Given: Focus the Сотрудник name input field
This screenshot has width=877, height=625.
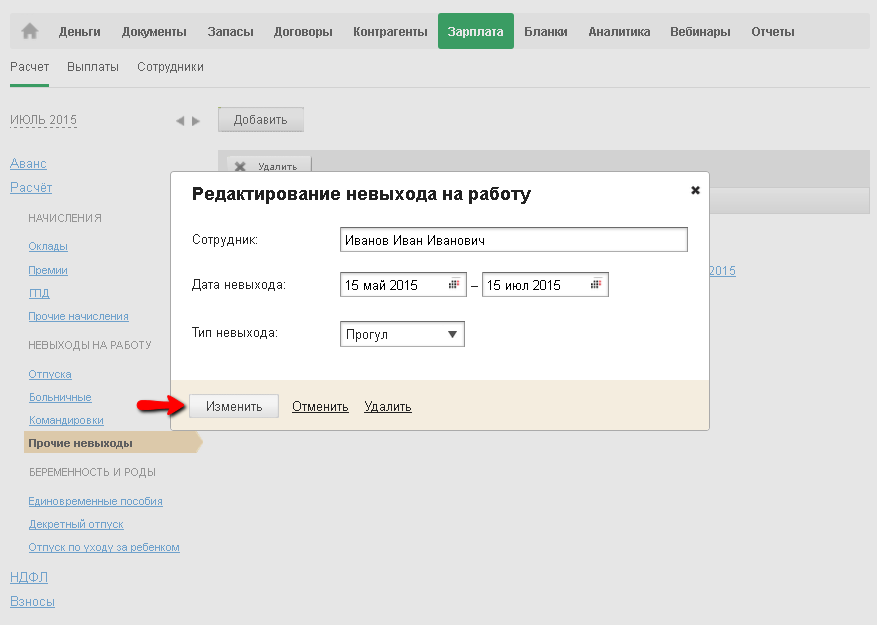Looking at the screenshot, I should coord(513,240).
